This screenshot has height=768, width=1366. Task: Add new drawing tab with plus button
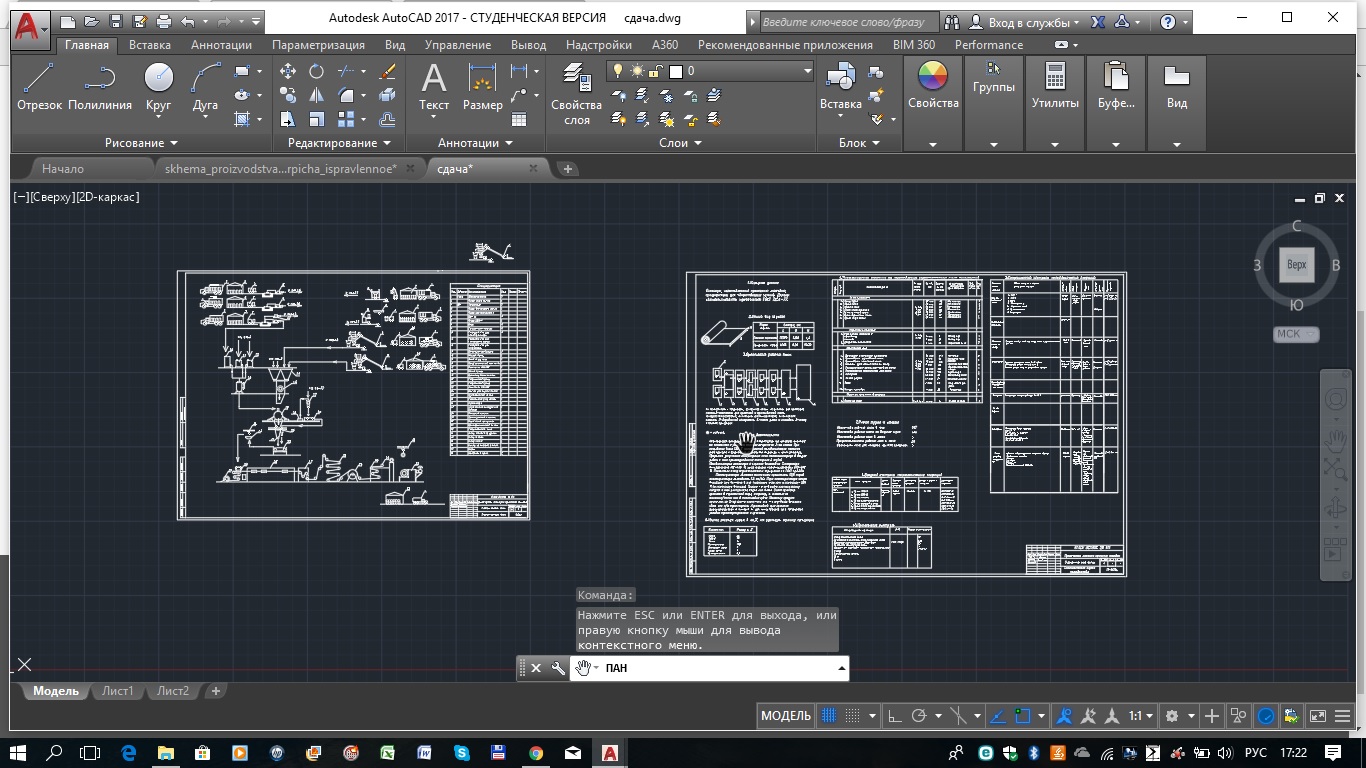568,169
